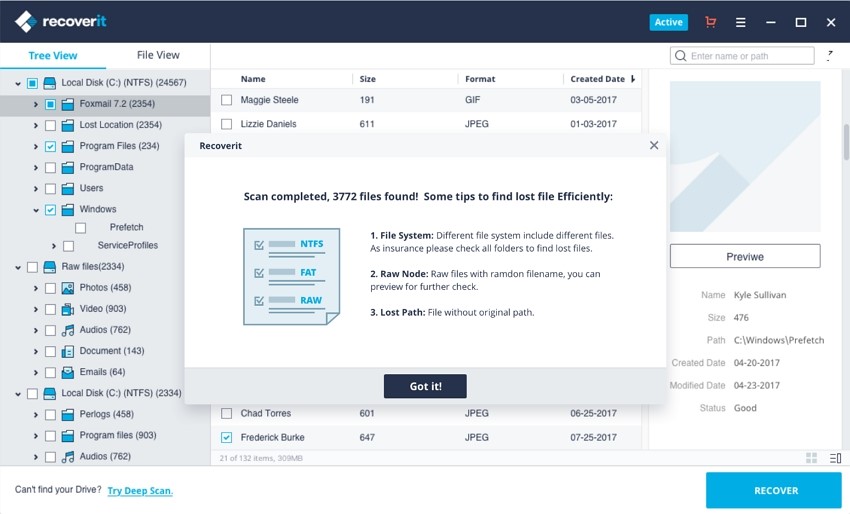850x514 pixels.
Task: Click the Photos category icon
Action: (x=68, y=288)
